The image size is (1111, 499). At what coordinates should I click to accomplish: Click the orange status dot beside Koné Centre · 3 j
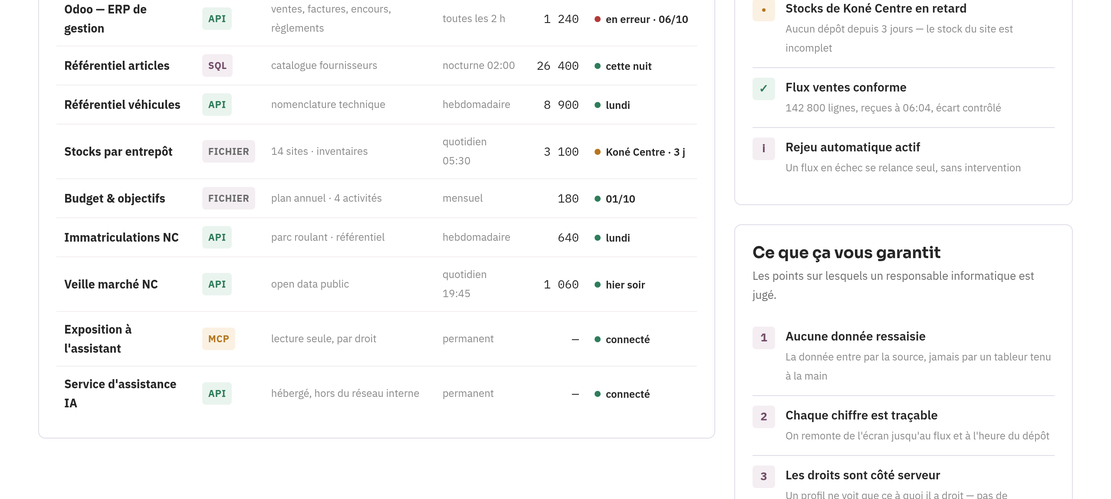point(597,152)
